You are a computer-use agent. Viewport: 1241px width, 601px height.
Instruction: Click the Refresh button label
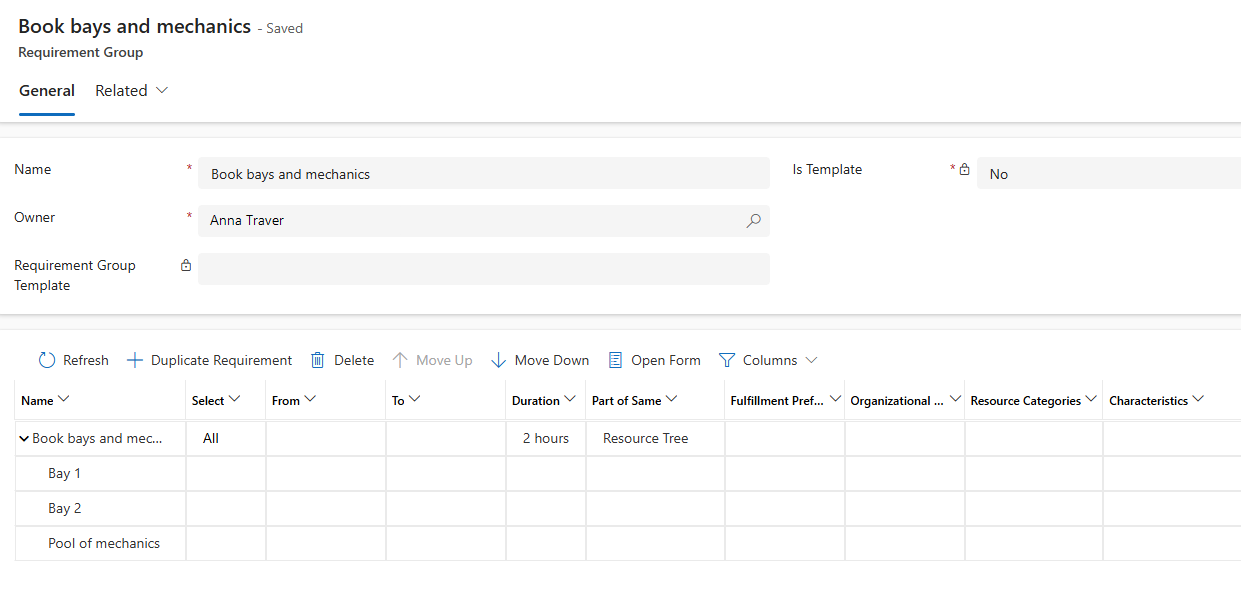[x=86, y=360]
